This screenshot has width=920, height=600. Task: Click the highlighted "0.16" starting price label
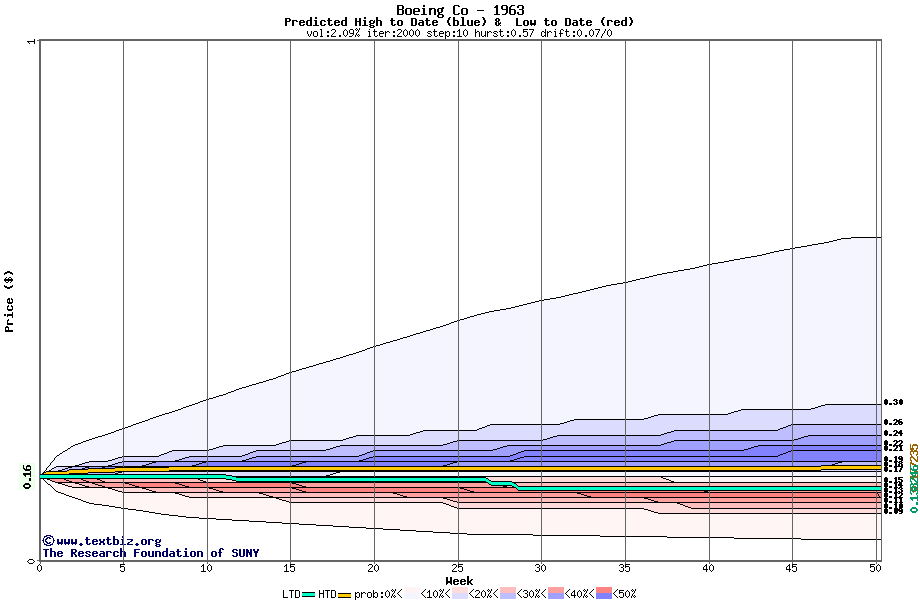(27, 476)
